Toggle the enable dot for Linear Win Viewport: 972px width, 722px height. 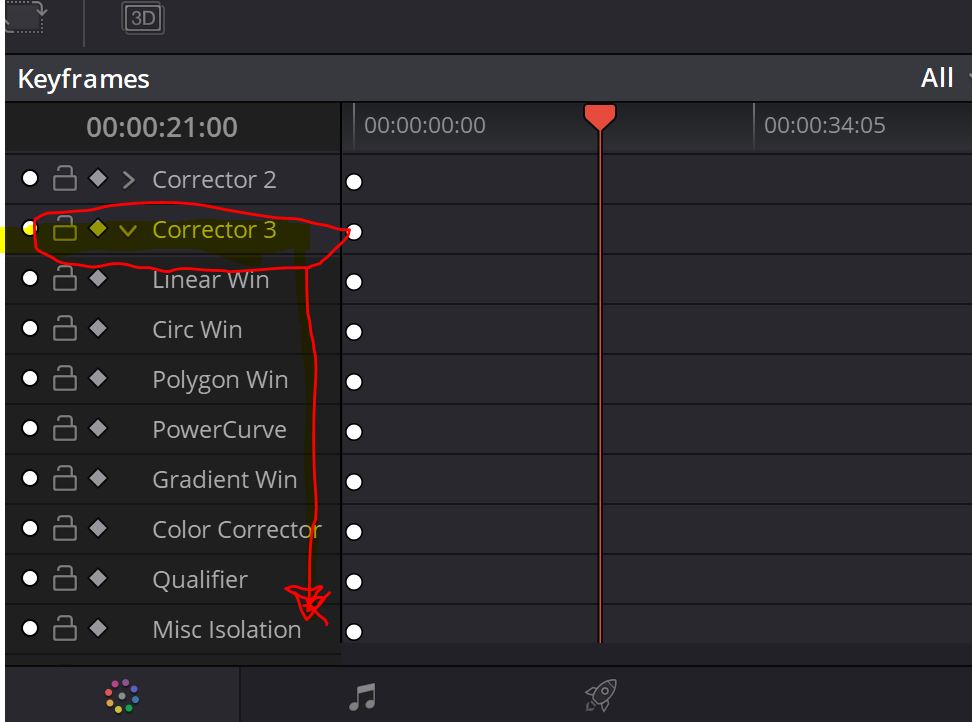pos(30,278)
